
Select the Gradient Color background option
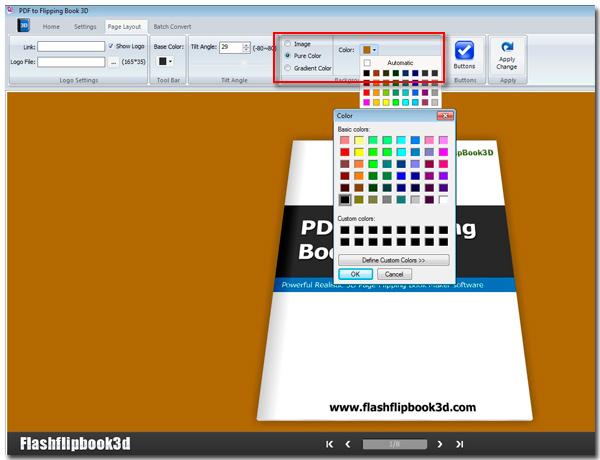click(287, 68)
